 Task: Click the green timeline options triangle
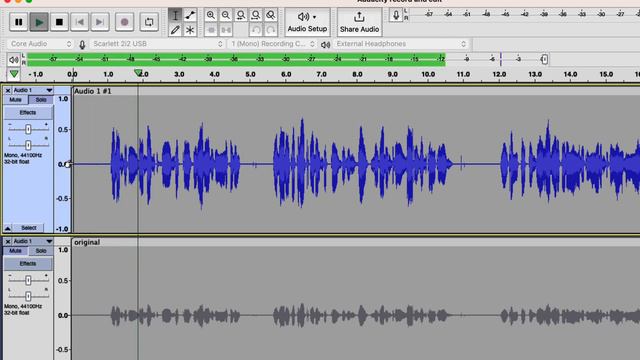[14, 74]
